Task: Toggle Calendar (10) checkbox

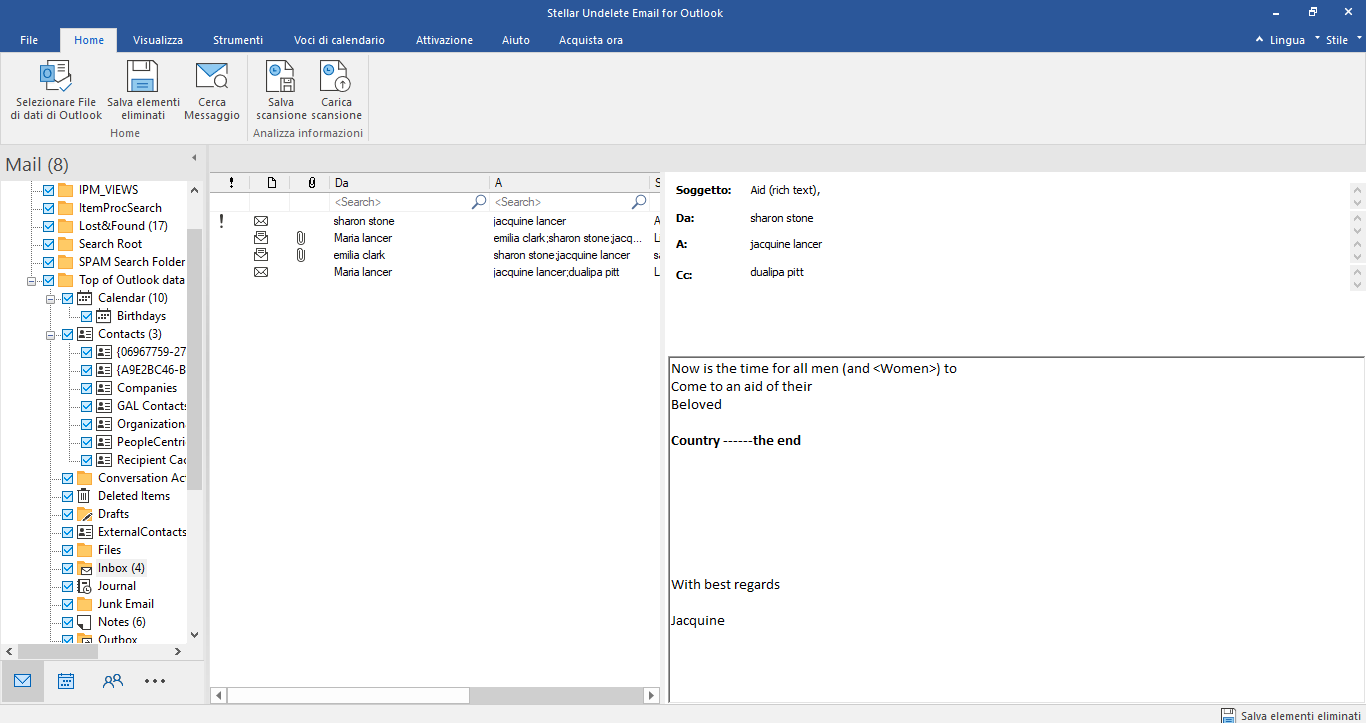Action: [x=67, y=298]
